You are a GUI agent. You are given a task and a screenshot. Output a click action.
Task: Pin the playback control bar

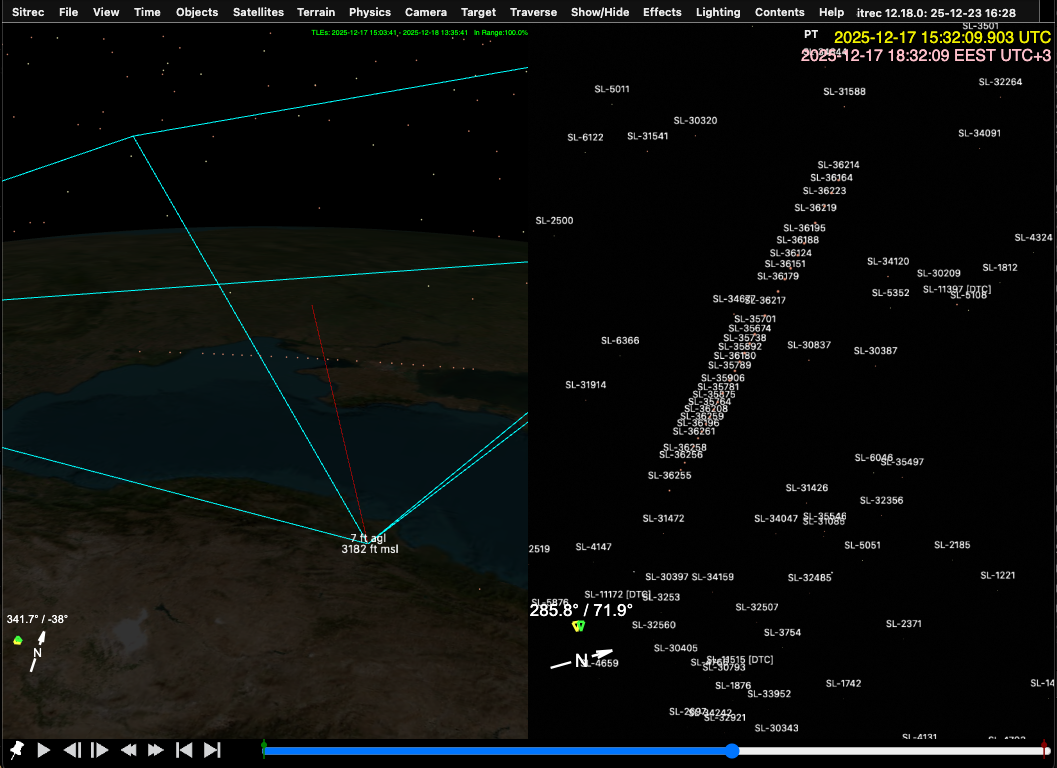pos(16,749)
